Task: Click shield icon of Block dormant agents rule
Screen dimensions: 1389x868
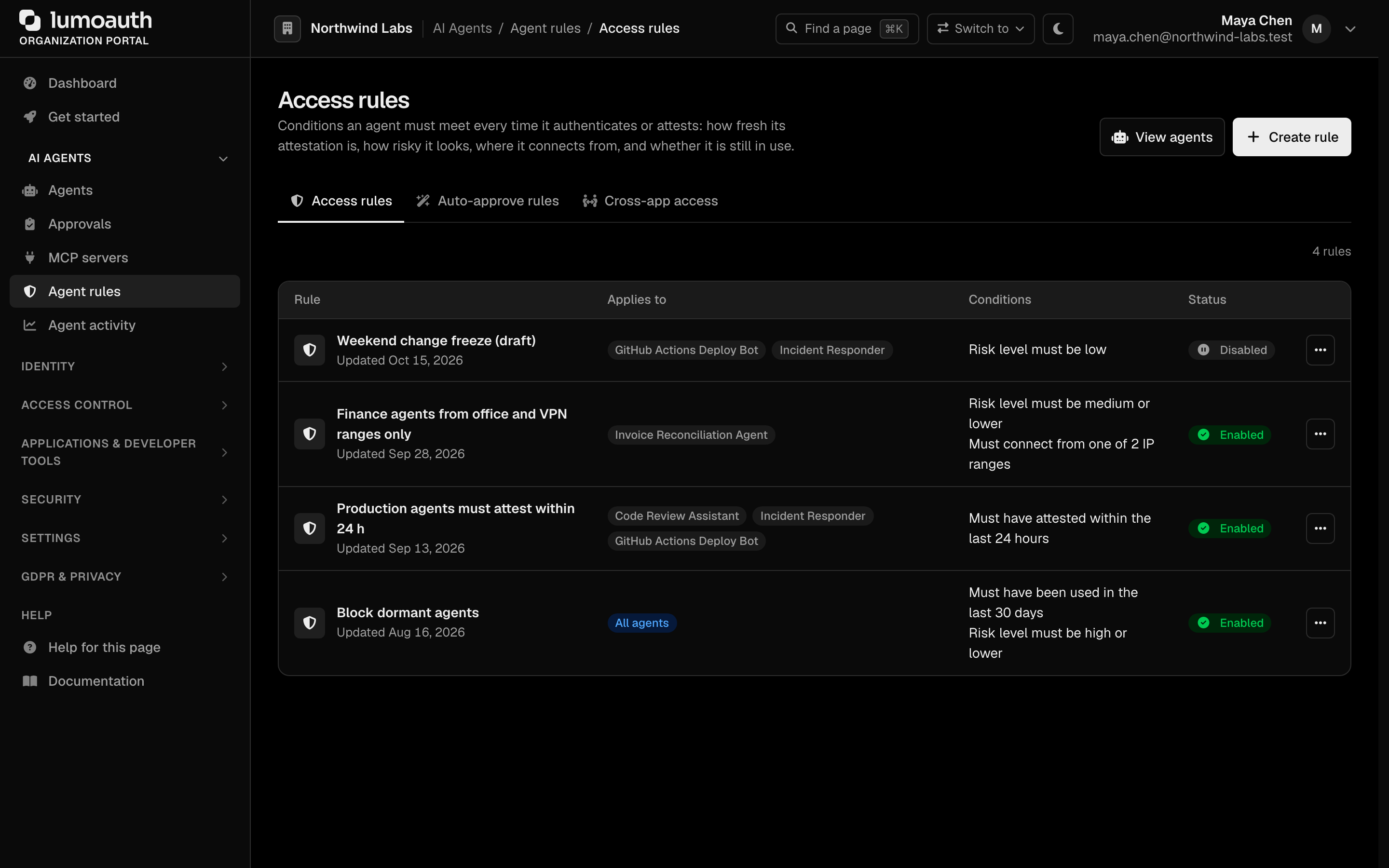Action: click(x=309, y=623)
